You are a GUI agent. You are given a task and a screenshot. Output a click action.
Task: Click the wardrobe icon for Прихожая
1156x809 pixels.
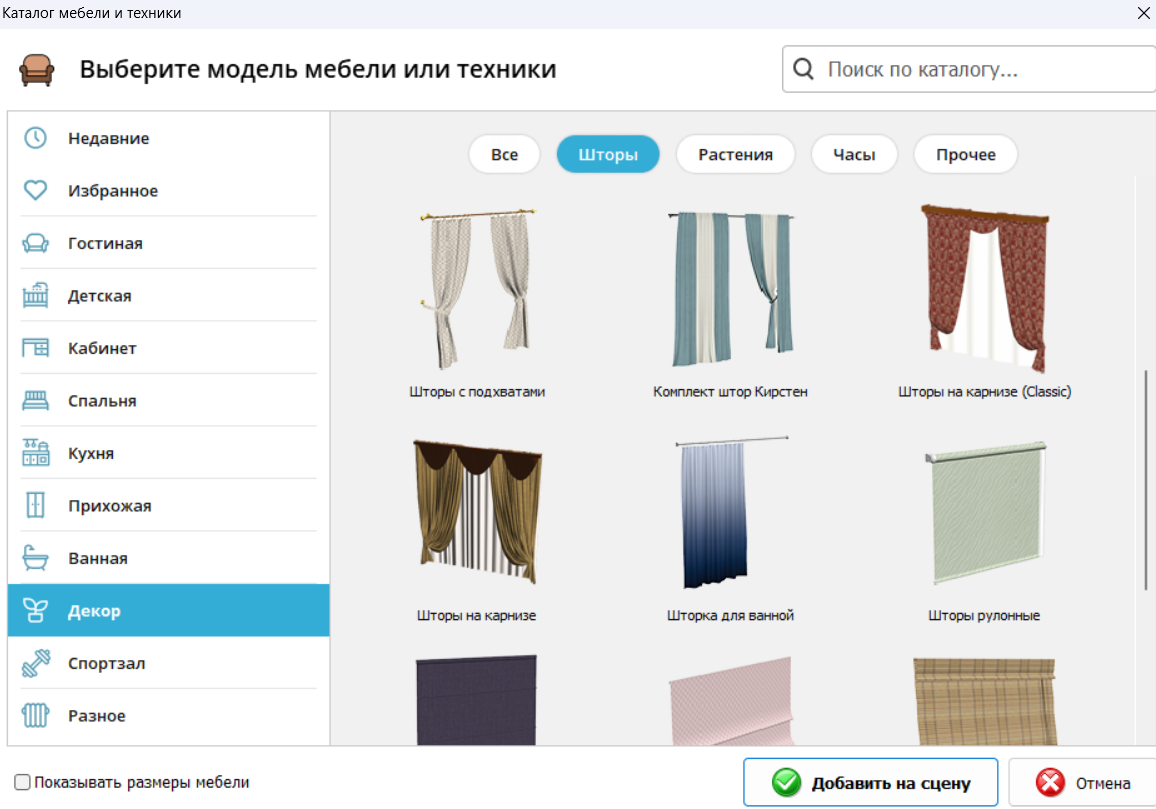tap(35, 505)
